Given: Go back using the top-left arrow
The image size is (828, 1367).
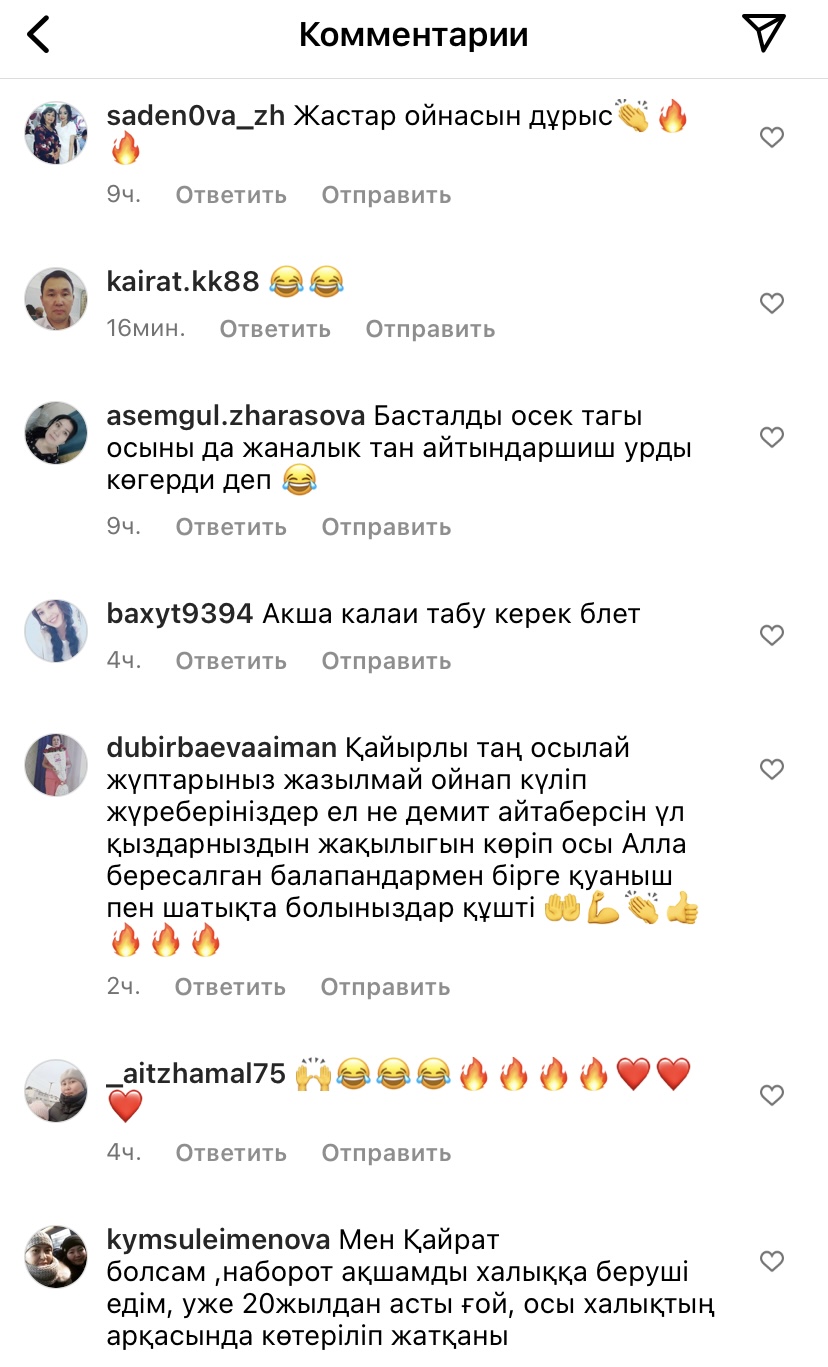Looking at the screenshot, I should (x=38, y=35).
